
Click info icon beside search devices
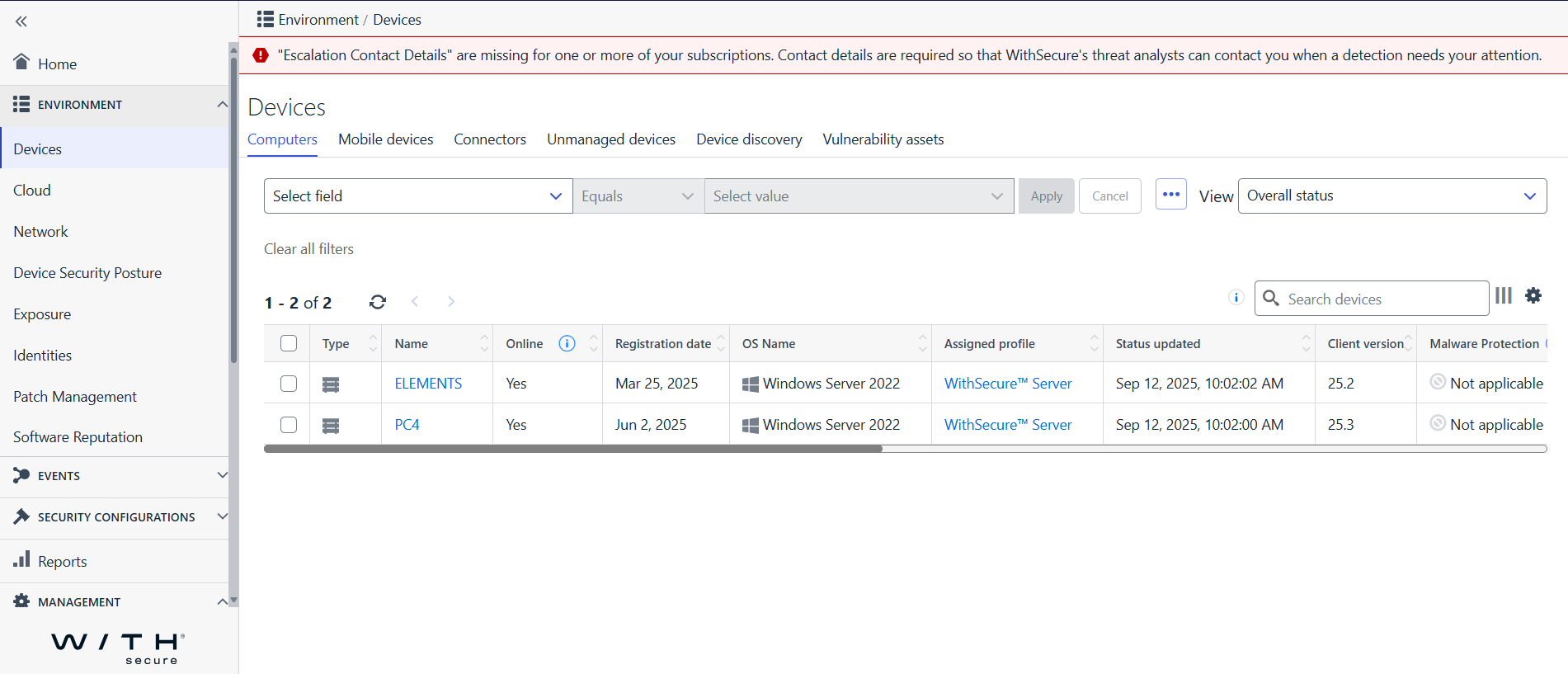pyautogui.click(x=1236, y=298)
